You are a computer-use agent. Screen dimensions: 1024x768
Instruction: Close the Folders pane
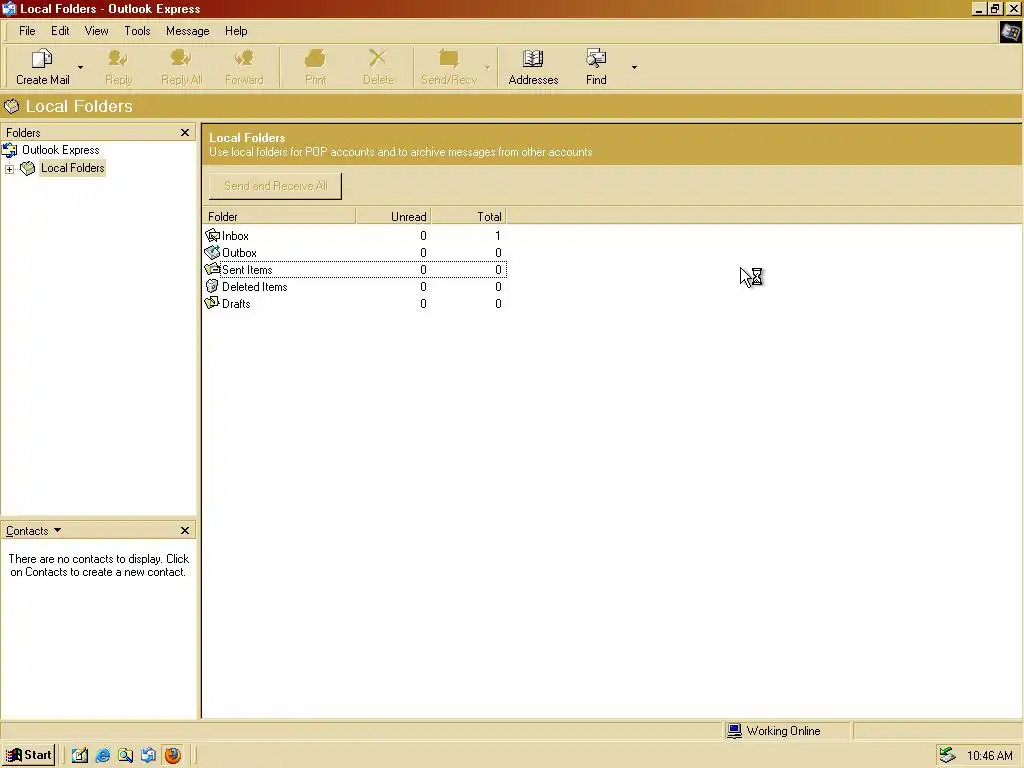[x=185, y=133]
